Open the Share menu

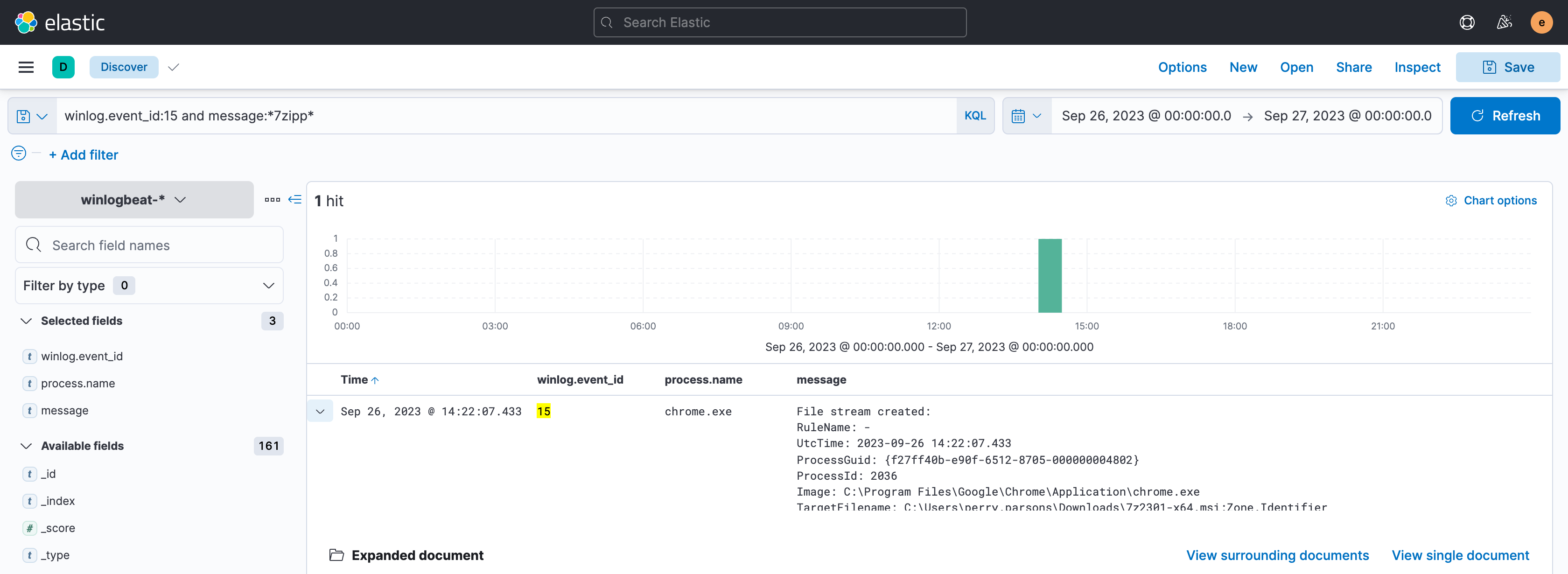[x=1353, y=67]
